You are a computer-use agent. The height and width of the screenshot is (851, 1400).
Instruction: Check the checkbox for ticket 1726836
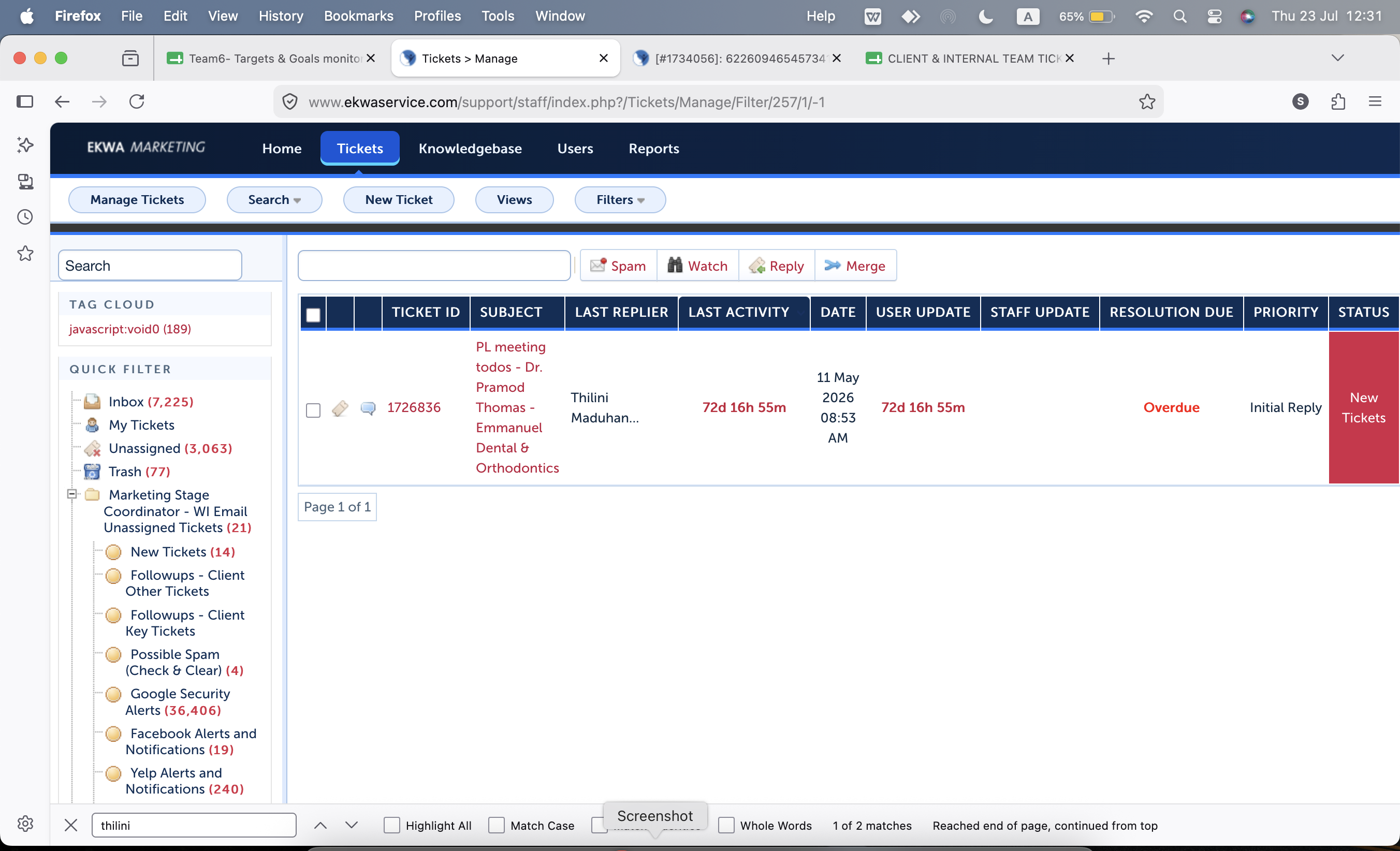tap(313, 410)
